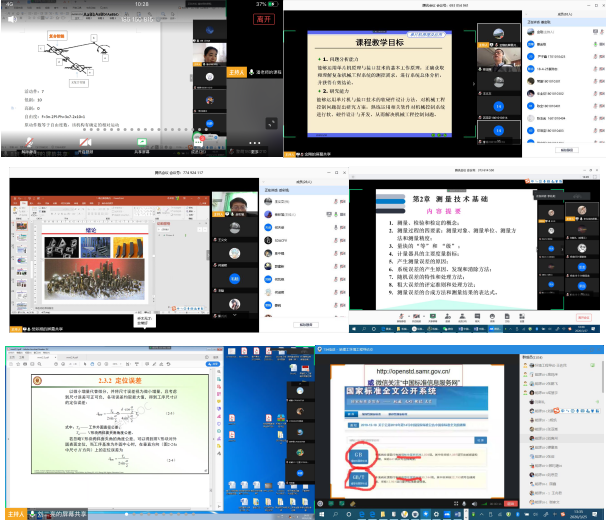Viewport: 606px width, 523px height.
Task: Turn on video in mobile meeting toolbar
Action: click(86, 141)
